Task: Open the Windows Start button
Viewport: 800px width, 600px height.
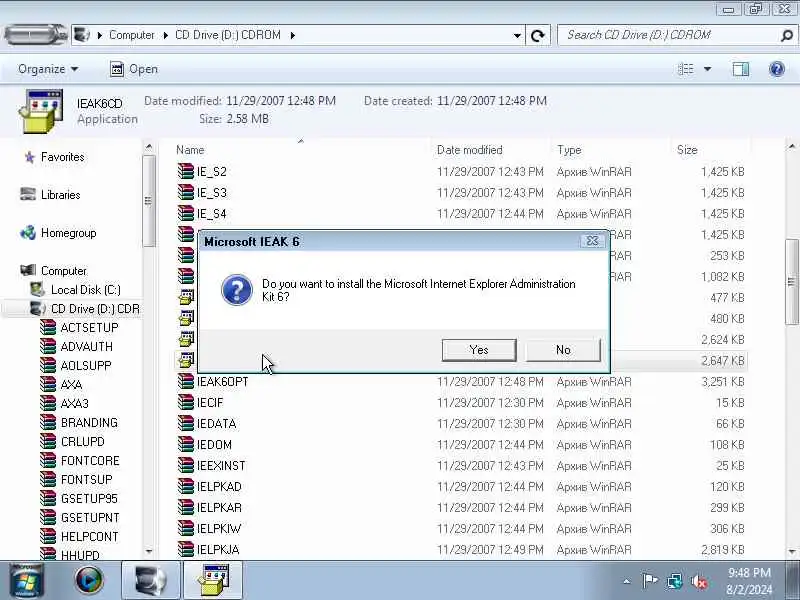Action: [25, 580]
